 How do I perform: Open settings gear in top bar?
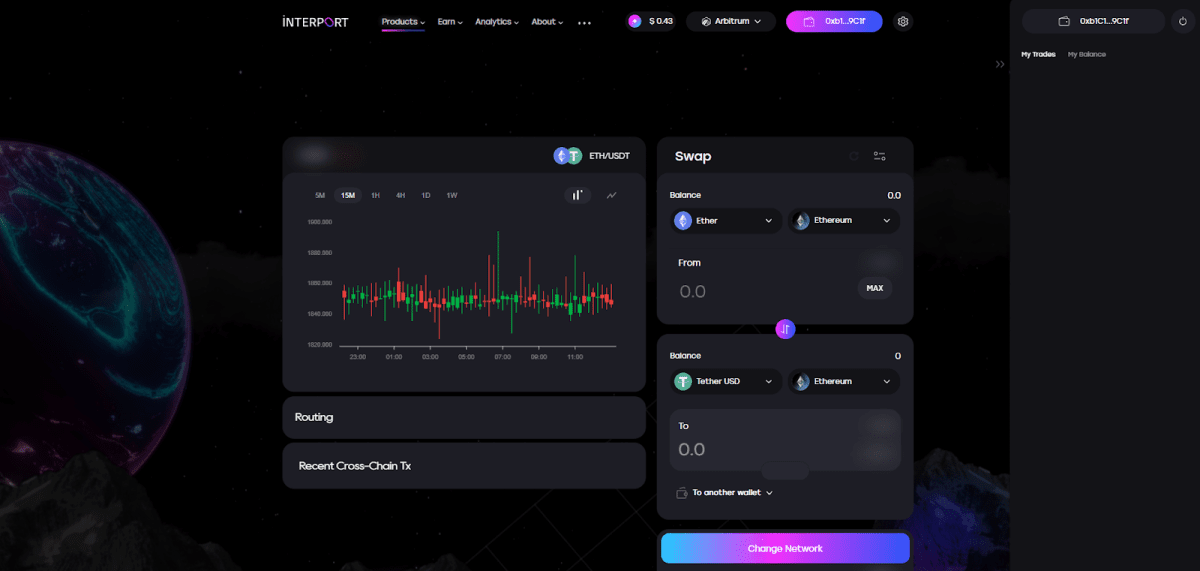(903, 21)
